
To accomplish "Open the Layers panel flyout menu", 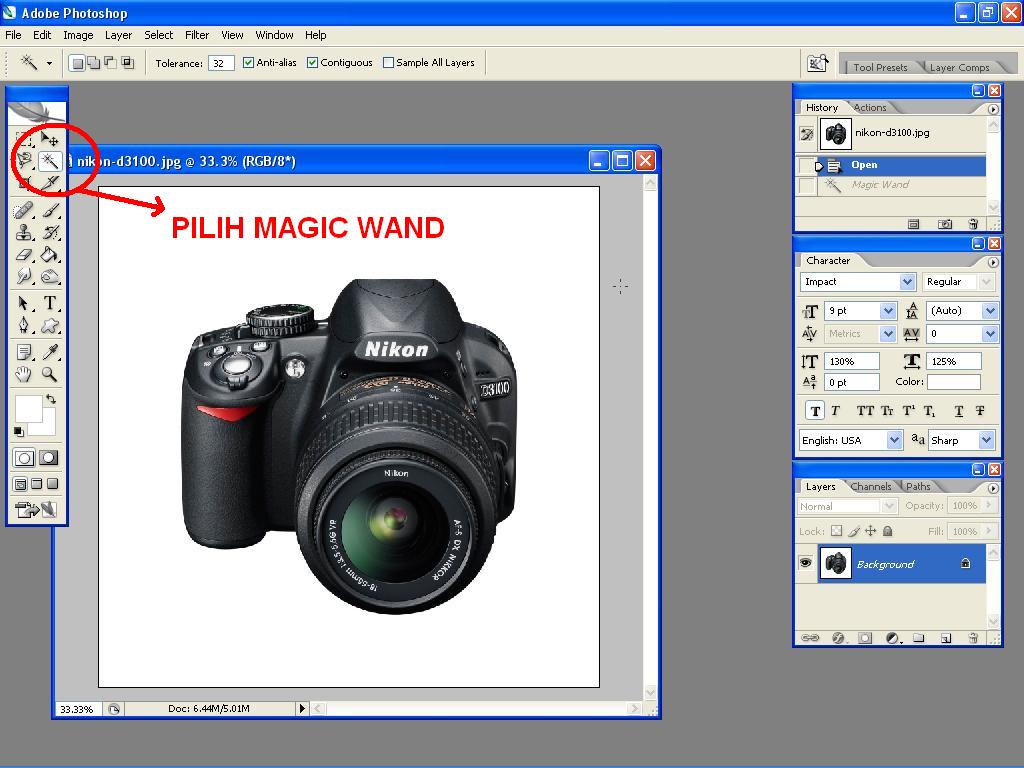I will tap(993, 488).
